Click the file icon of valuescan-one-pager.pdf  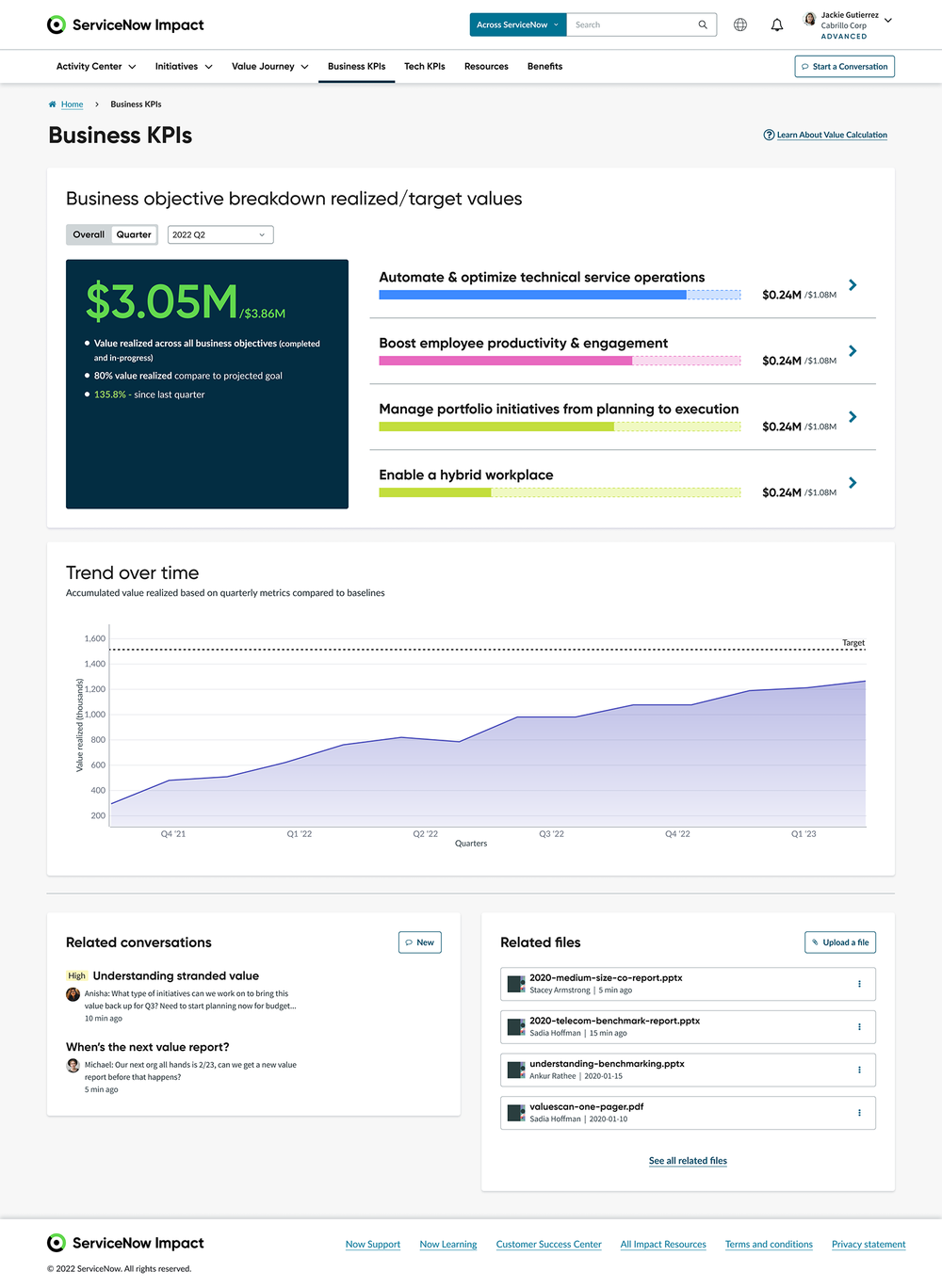(x=516, y=1113)
